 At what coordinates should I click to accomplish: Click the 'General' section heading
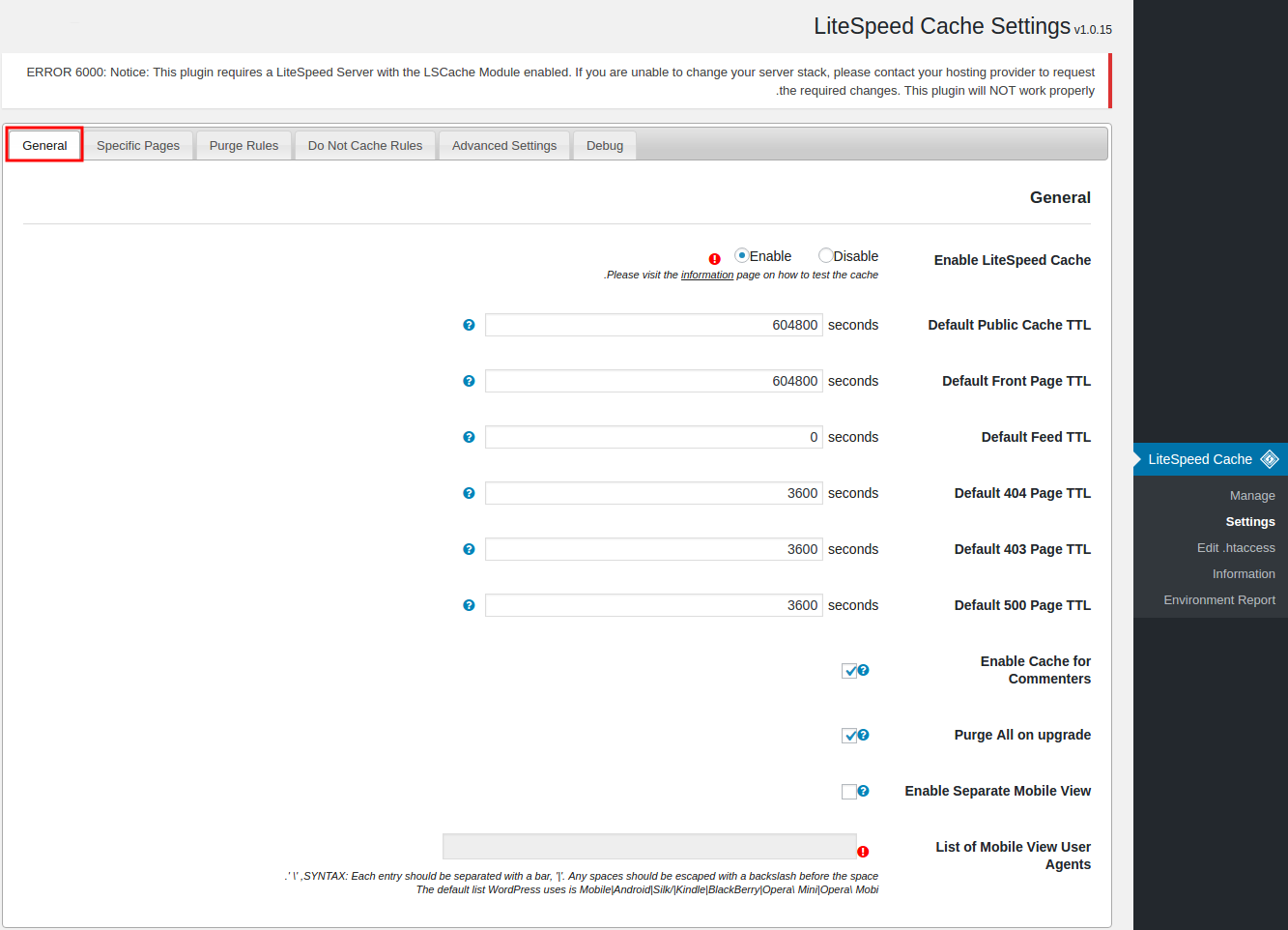coord(1060,197)
